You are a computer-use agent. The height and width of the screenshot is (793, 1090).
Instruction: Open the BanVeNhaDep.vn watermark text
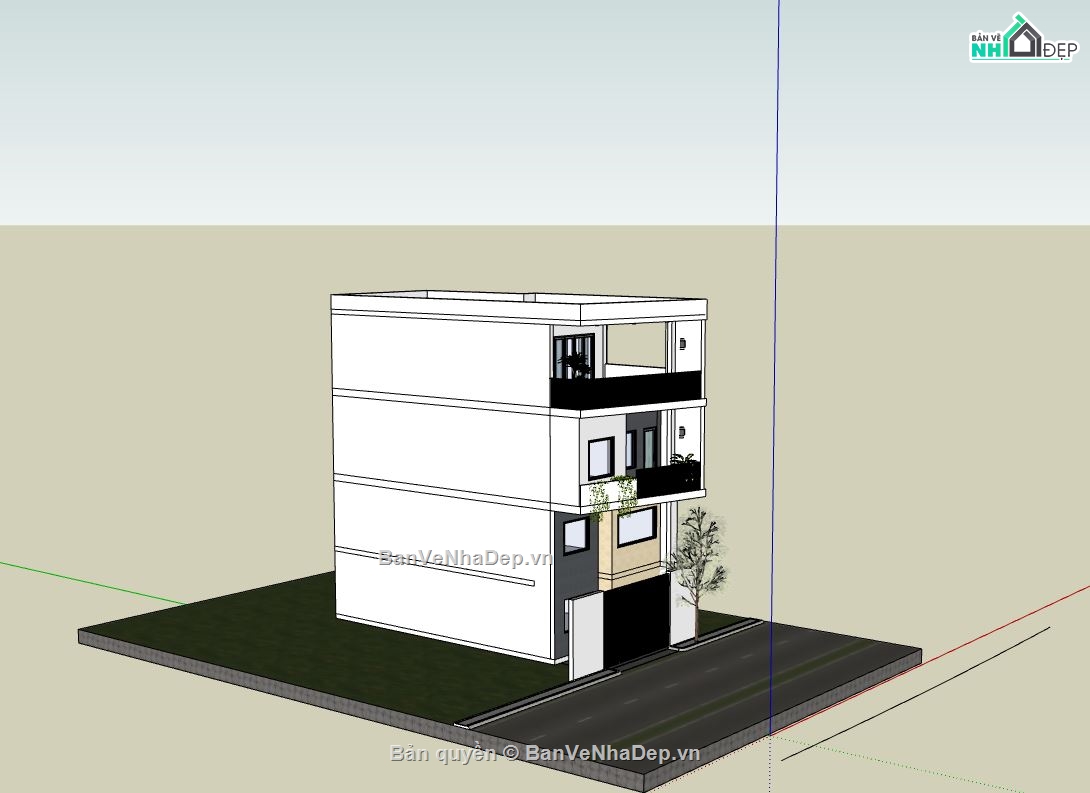(x=463, y=559)
